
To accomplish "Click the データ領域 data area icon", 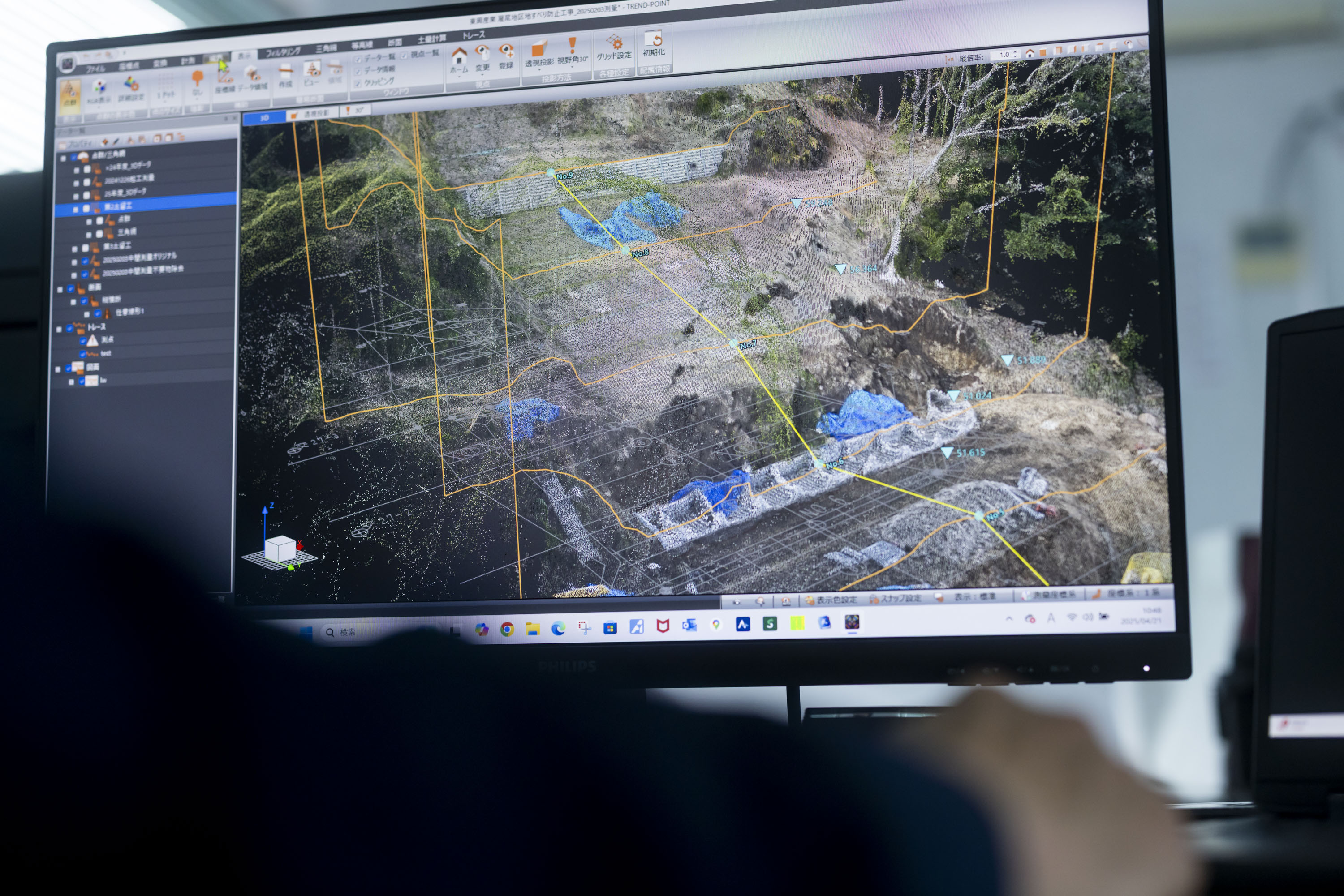I will click(252, 79).
